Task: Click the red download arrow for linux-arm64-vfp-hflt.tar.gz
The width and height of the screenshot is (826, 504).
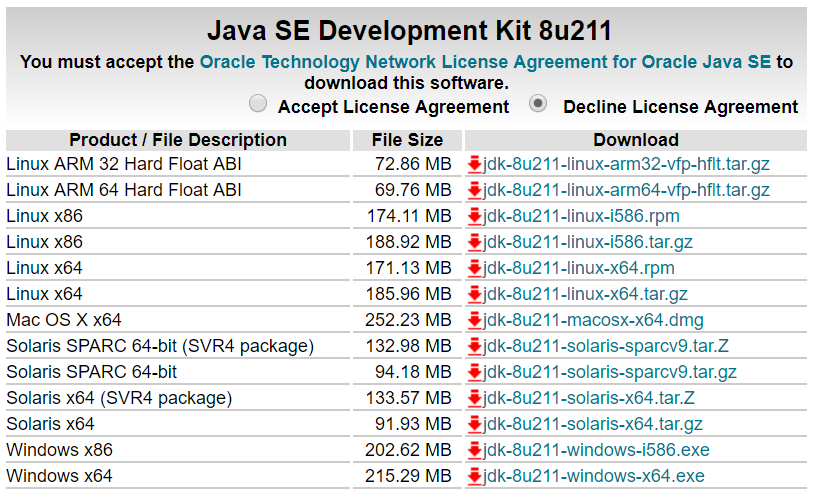Action: coord(475,190)
